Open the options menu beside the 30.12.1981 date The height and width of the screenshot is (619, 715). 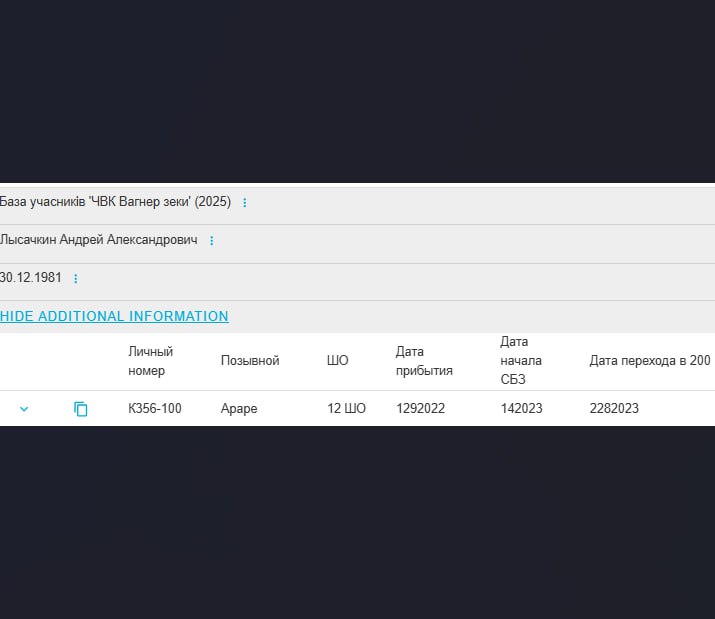pos(76,279)
